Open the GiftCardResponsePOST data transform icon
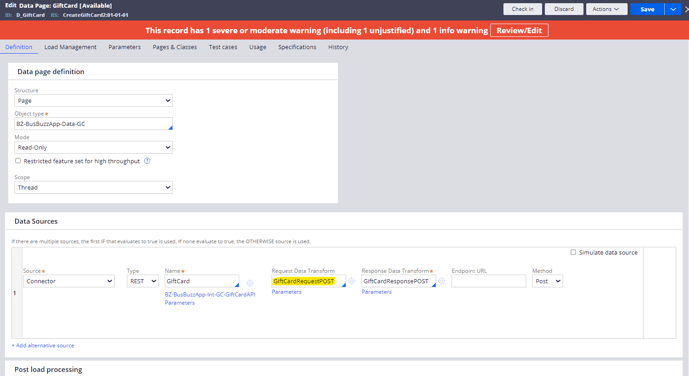 click(442, 281)
